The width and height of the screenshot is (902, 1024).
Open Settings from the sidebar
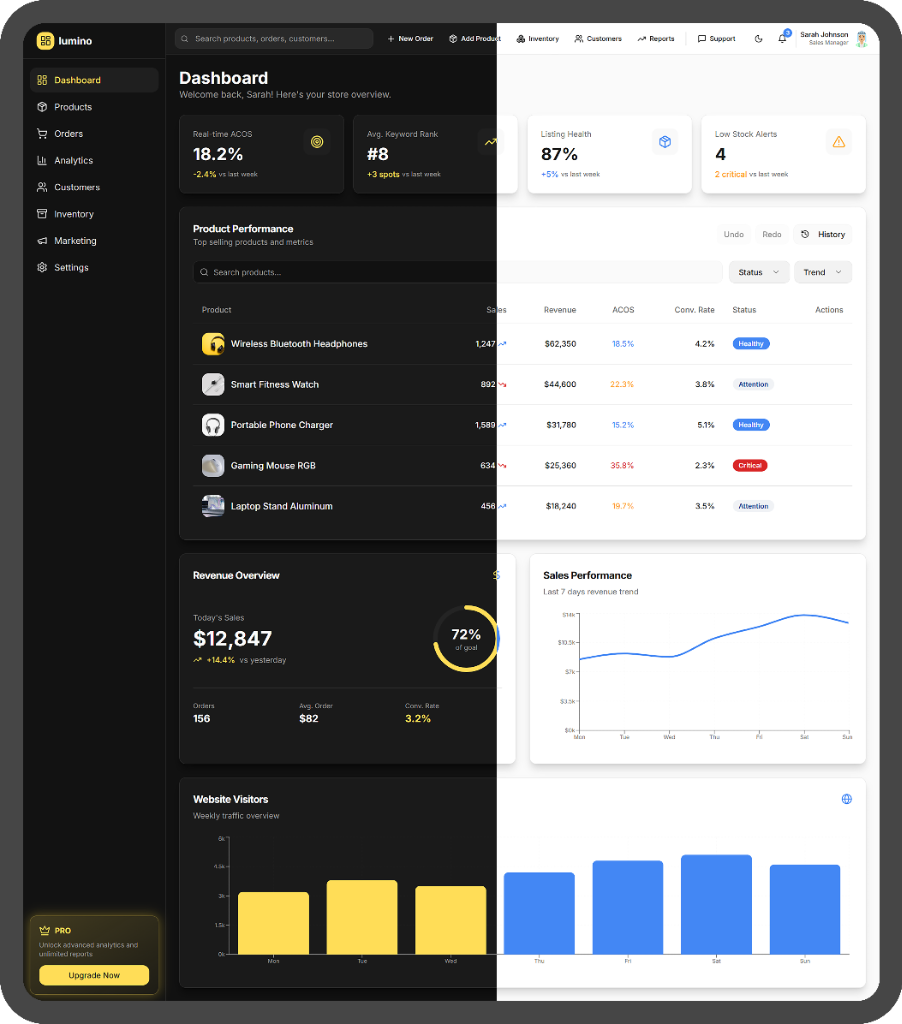pyautogui.click(x=40, y=267)
